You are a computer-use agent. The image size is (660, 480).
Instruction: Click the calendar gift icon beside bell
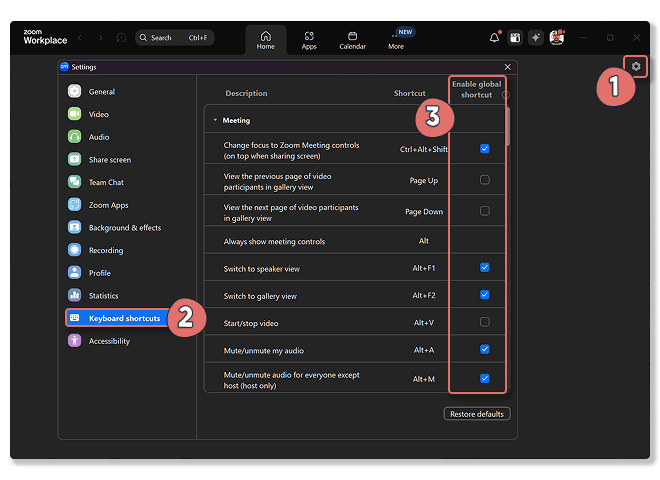point(515,37)
